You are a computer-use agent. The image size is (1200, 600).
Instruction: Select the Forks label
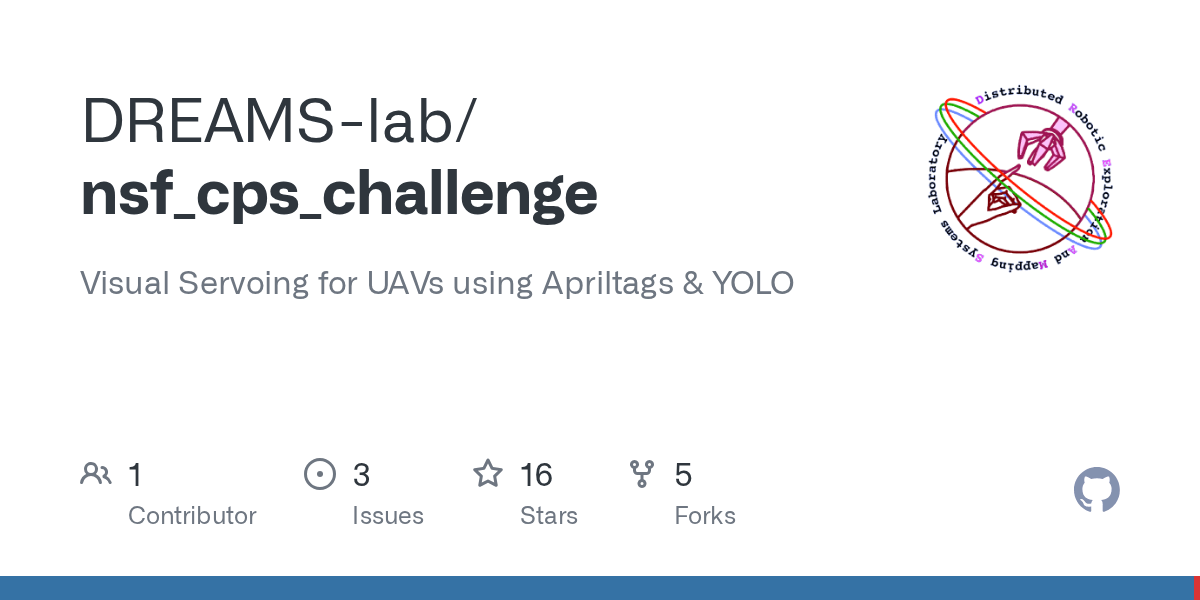click(x=705, y=516)
